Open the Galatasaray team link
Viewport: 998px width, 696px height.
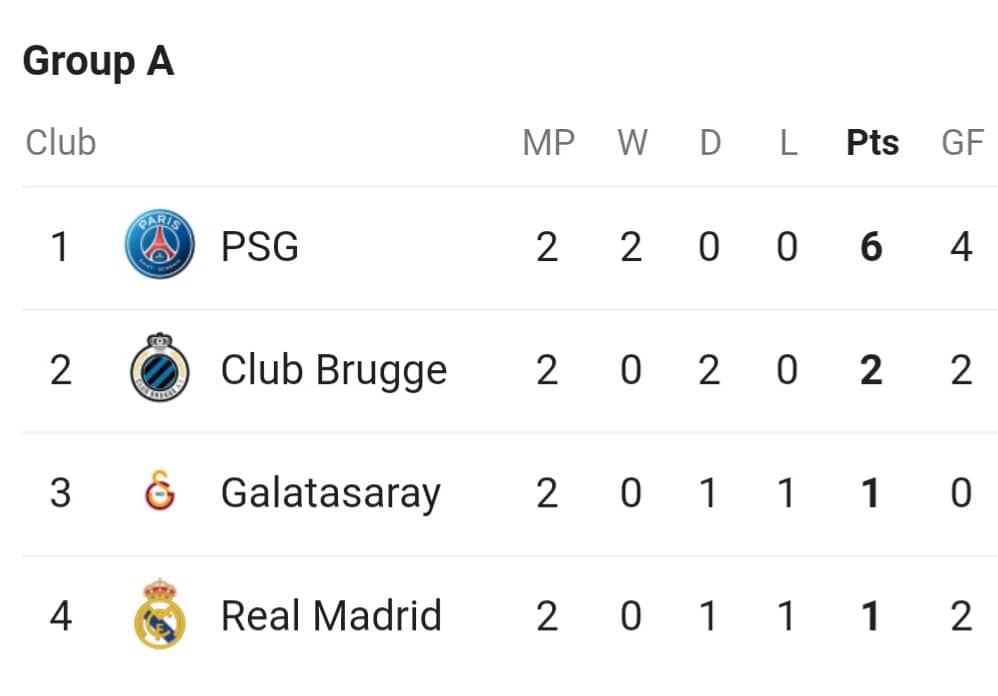pos(330,494)
